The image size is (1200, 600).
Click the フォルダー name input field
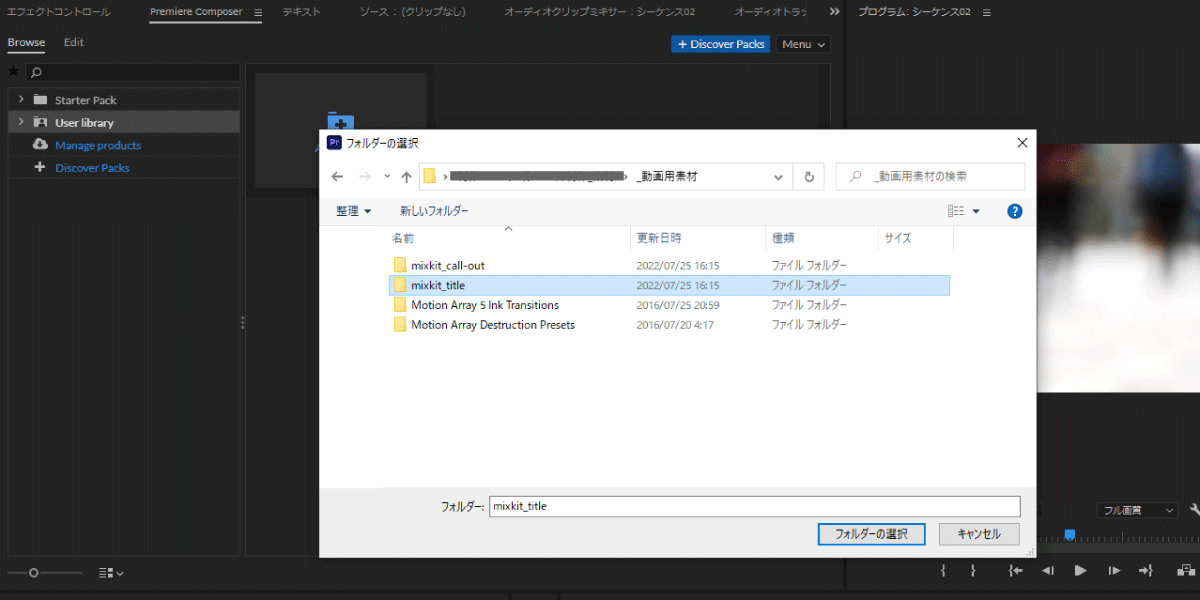[x=755, y=506]
